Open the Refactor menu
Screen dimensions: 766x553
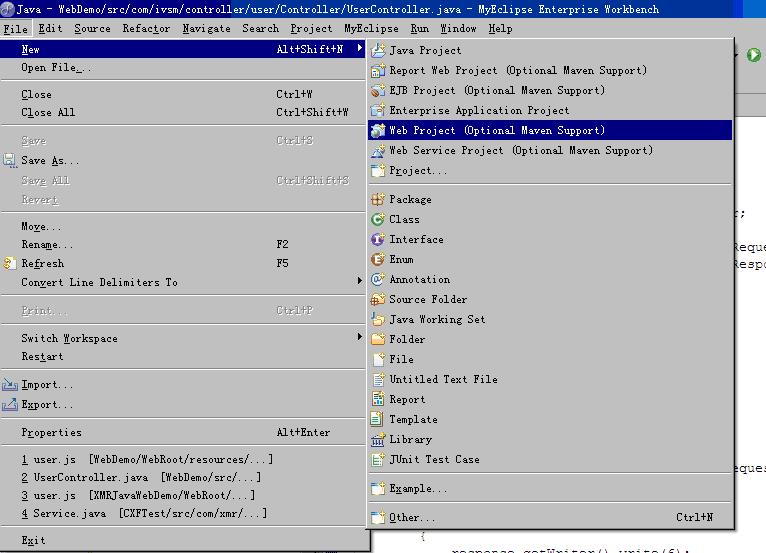(x=146, y=28)
